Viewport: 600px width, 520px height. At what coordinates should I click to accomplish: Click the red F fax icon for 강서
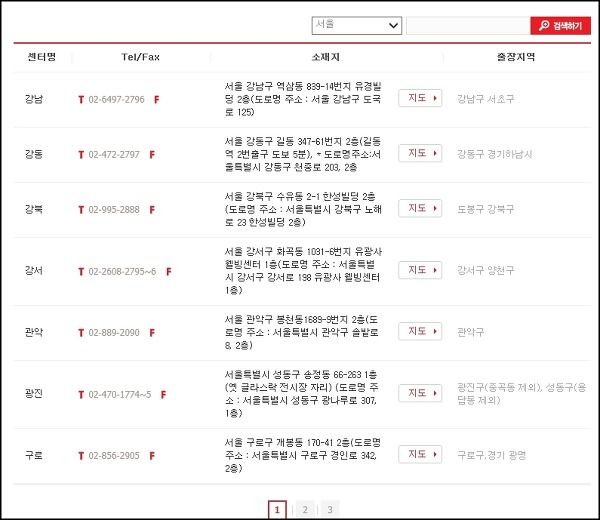[169, 272]
